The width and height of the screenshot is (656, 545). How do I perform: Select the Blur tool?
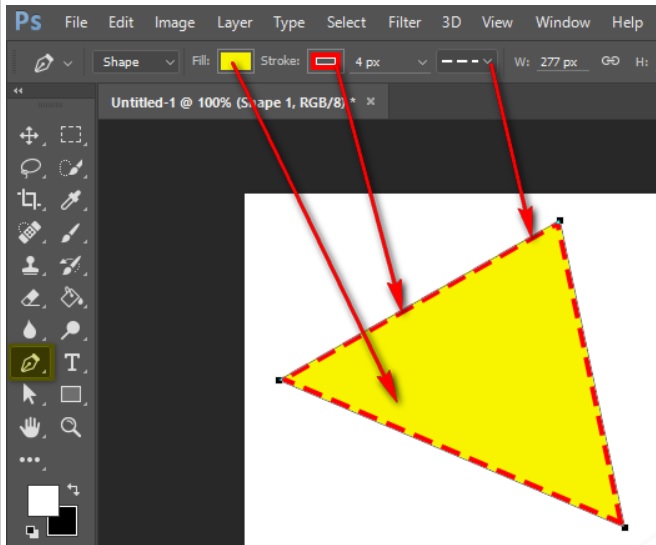pos(30,330)
